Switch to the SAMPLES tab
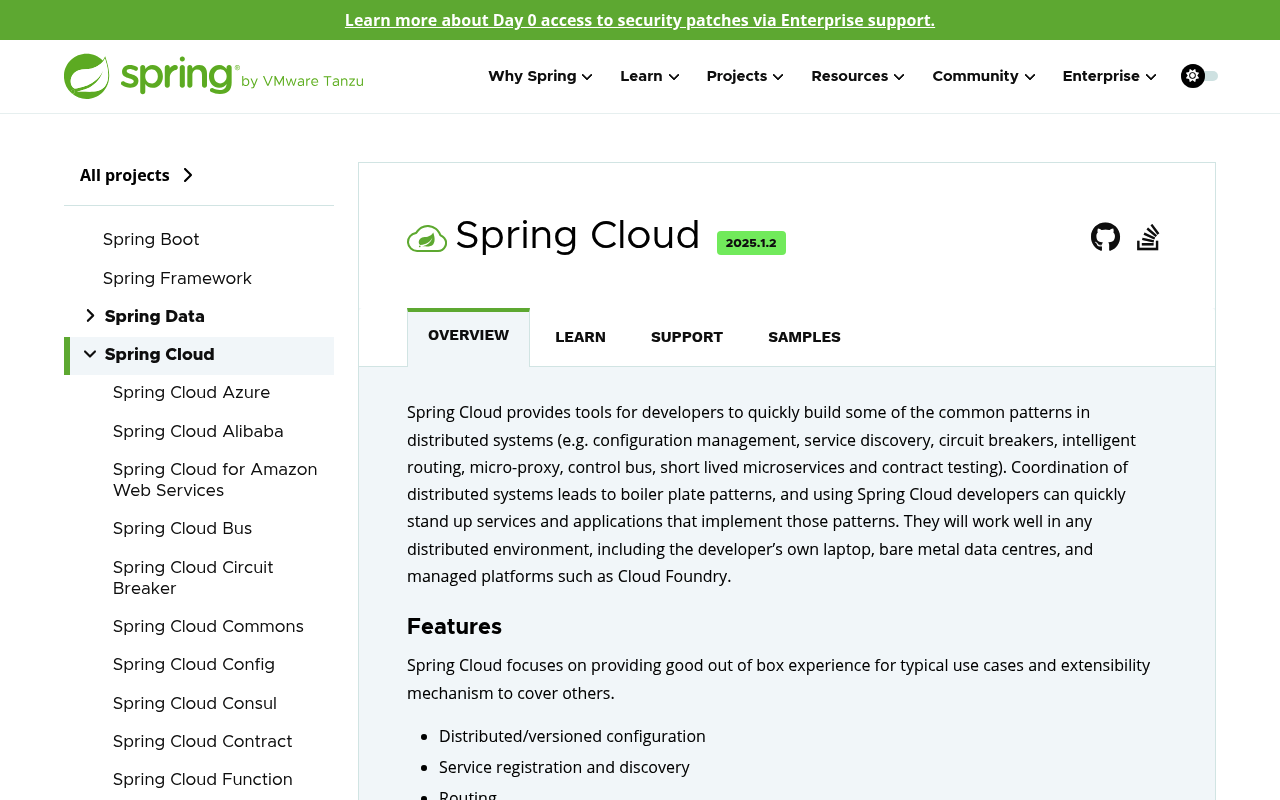 [x=804, y=337]
